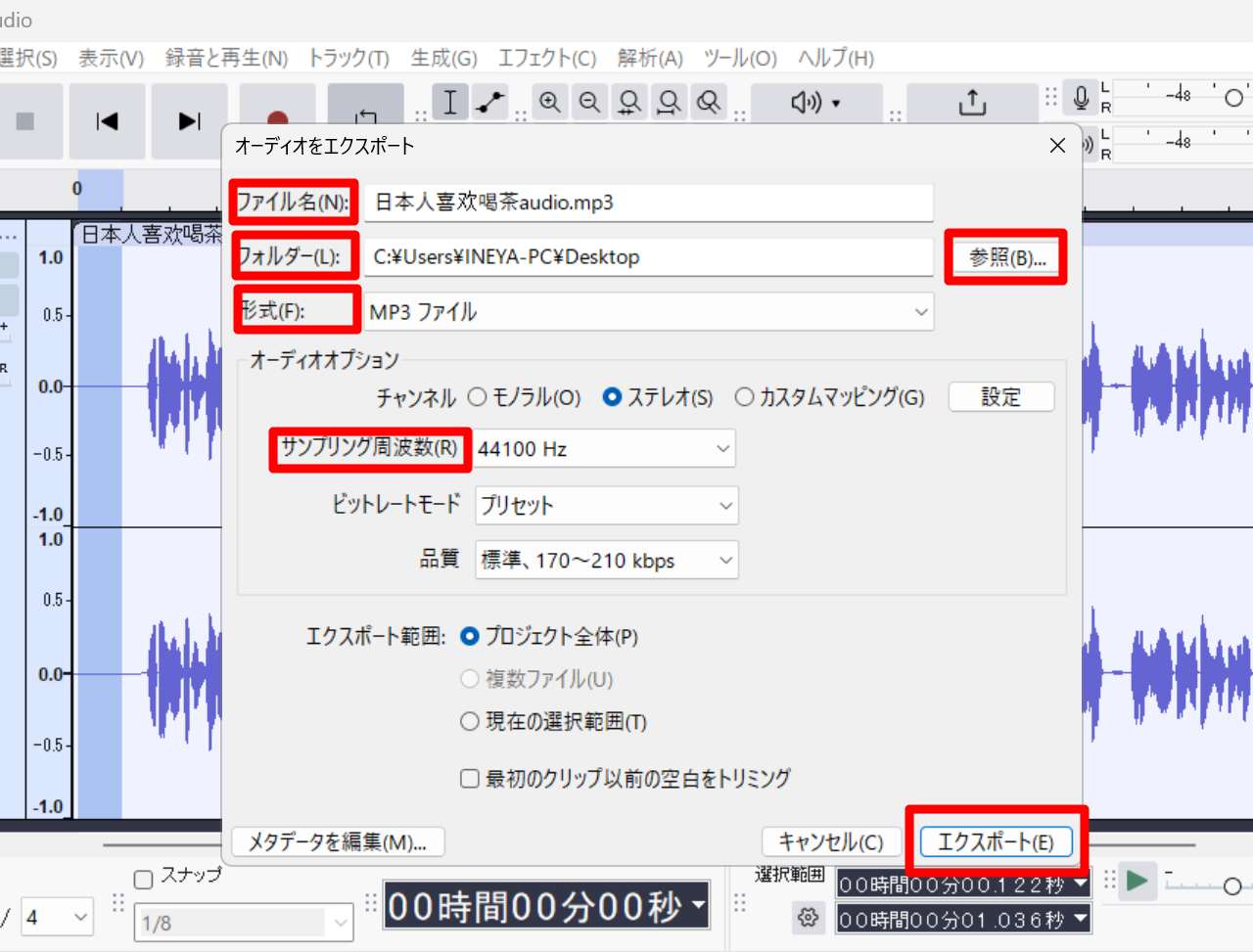Image resolution: width=1253 pixels, height=952 pixels.
Task: Select the モノラル channel option
Action: tap(525, 397)
